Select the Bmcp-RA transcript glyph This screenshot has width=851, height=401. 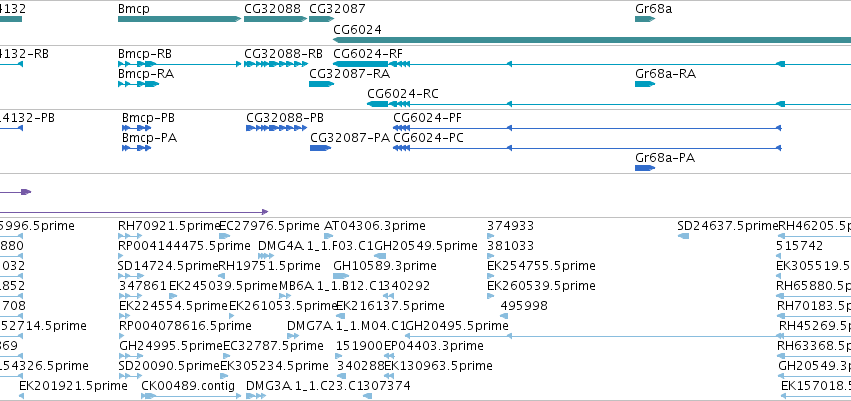[x=138, y=84]
